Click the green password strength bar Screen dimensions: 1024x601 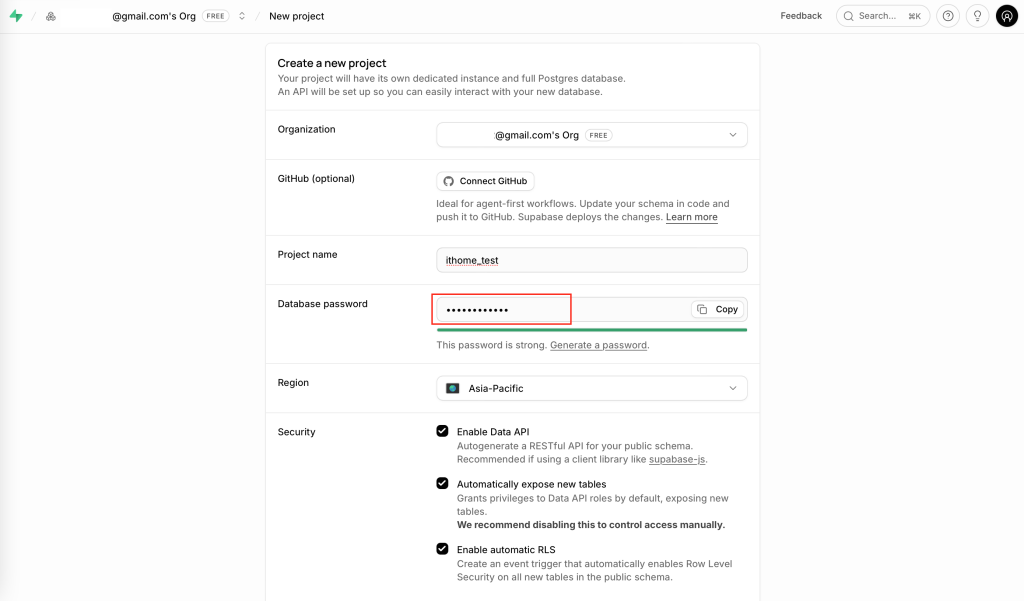pos(592,330)
